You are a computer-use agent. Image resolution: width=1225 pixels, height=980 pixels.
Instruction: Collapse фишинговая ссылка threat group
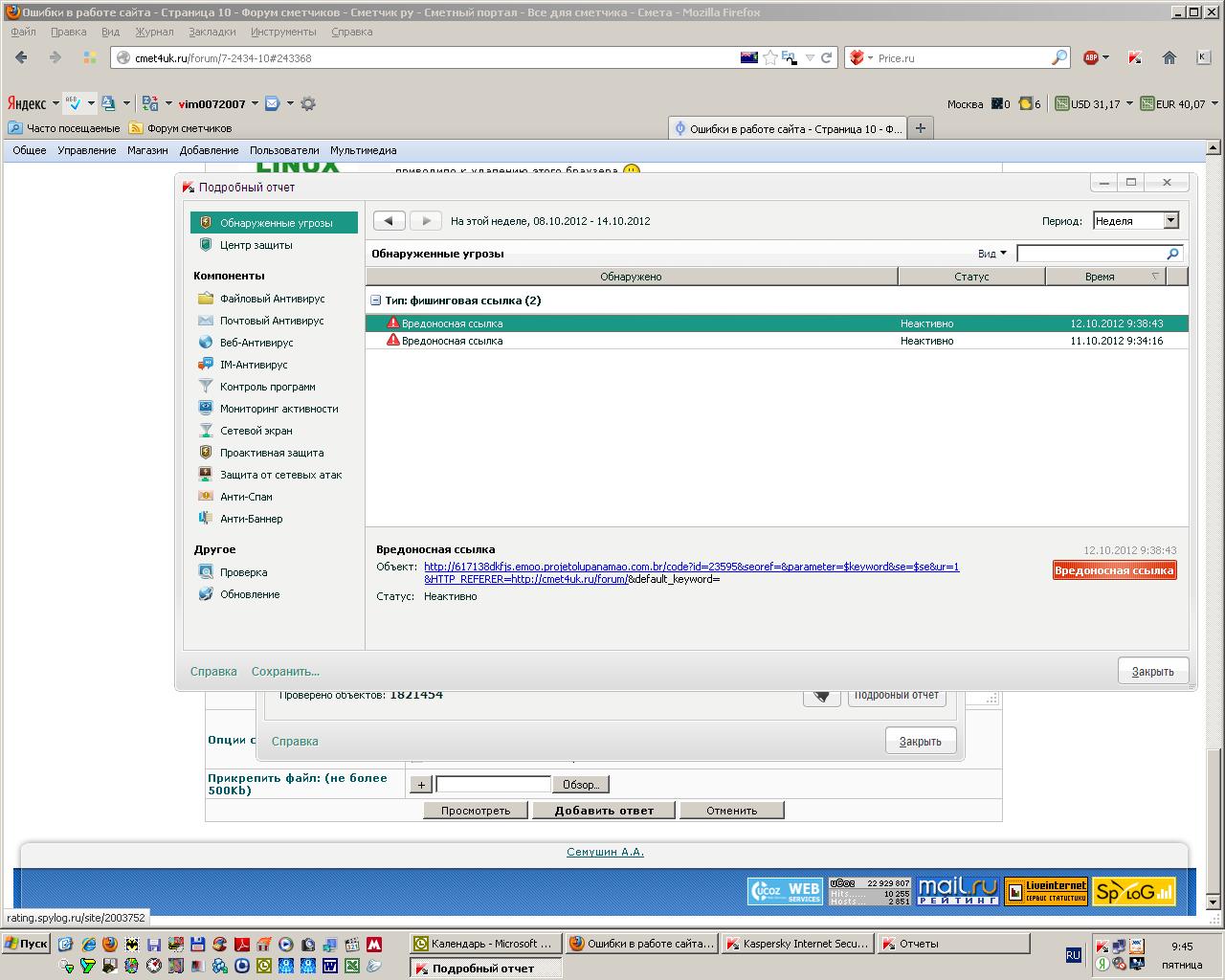[x=376, y=301]
